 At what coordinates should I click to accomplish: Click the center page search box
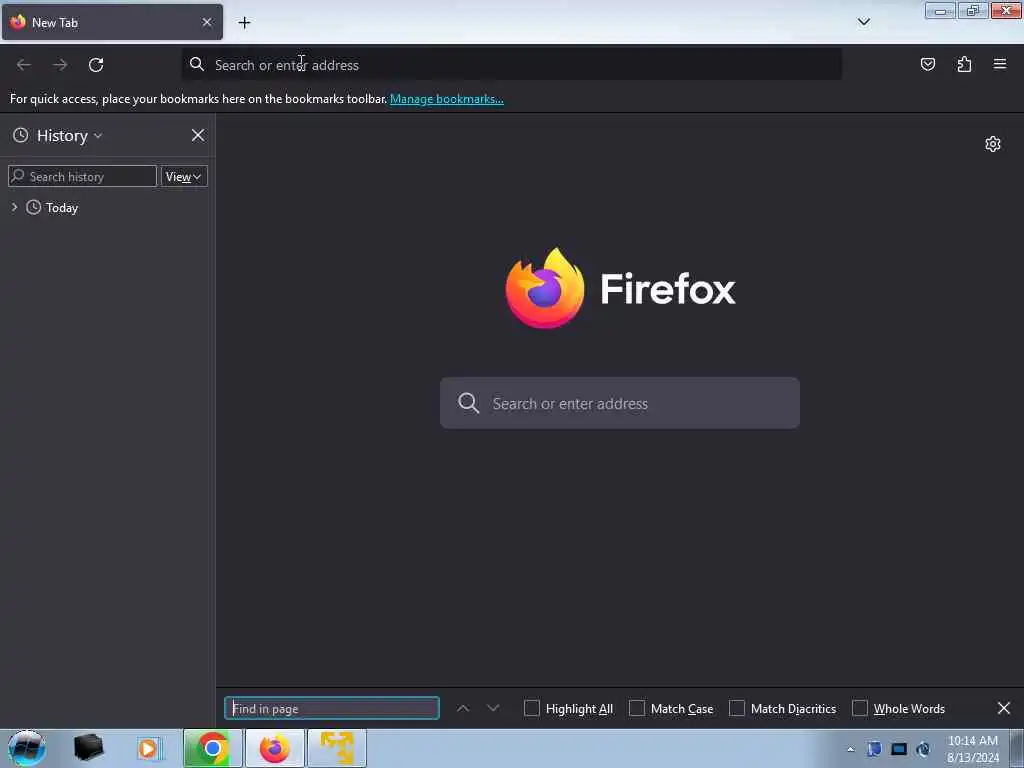tap(620, 403)
